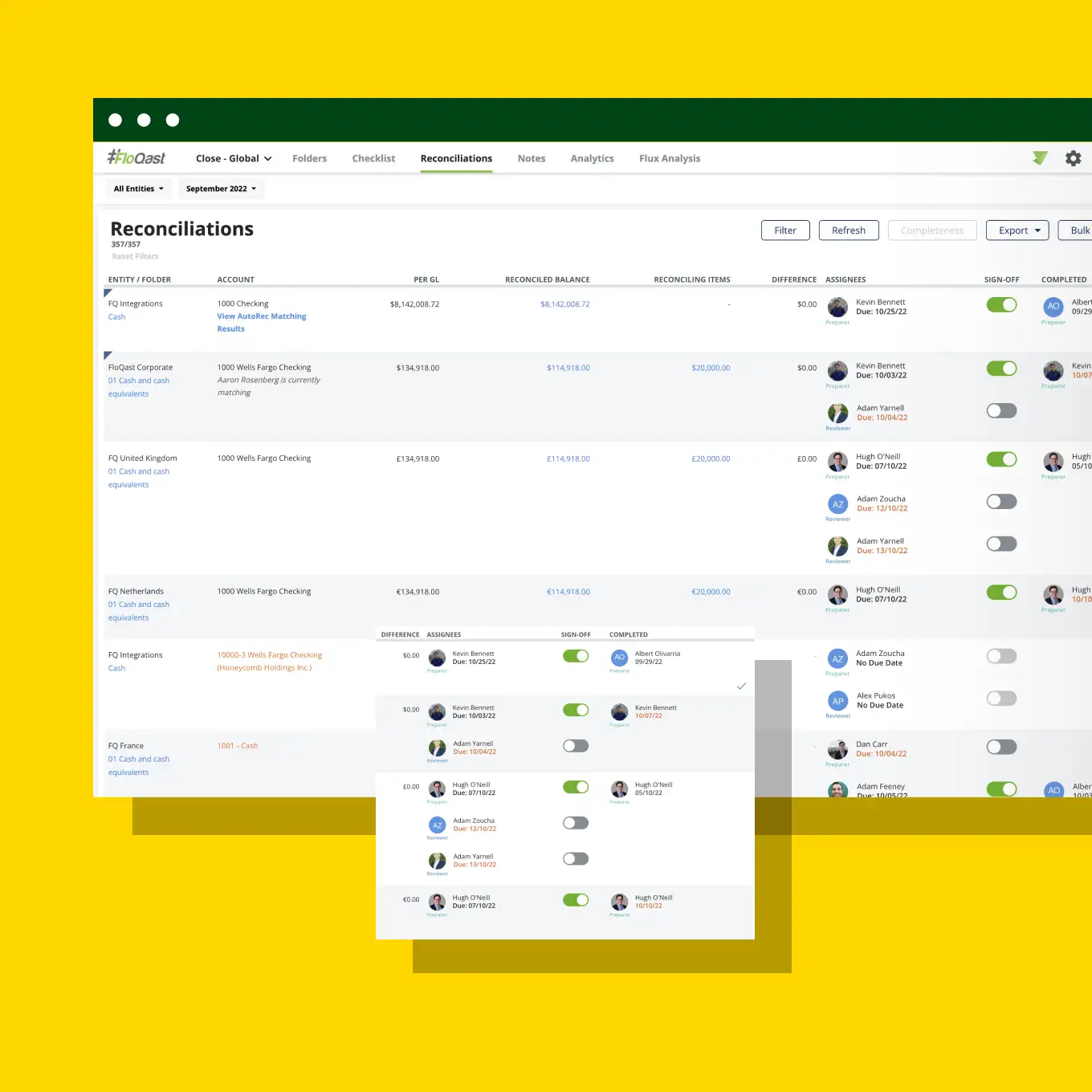This screenshot has width=1092, height=1092.
Task: Open the Close - Global dropdown
Action: [x=234, y=159]
